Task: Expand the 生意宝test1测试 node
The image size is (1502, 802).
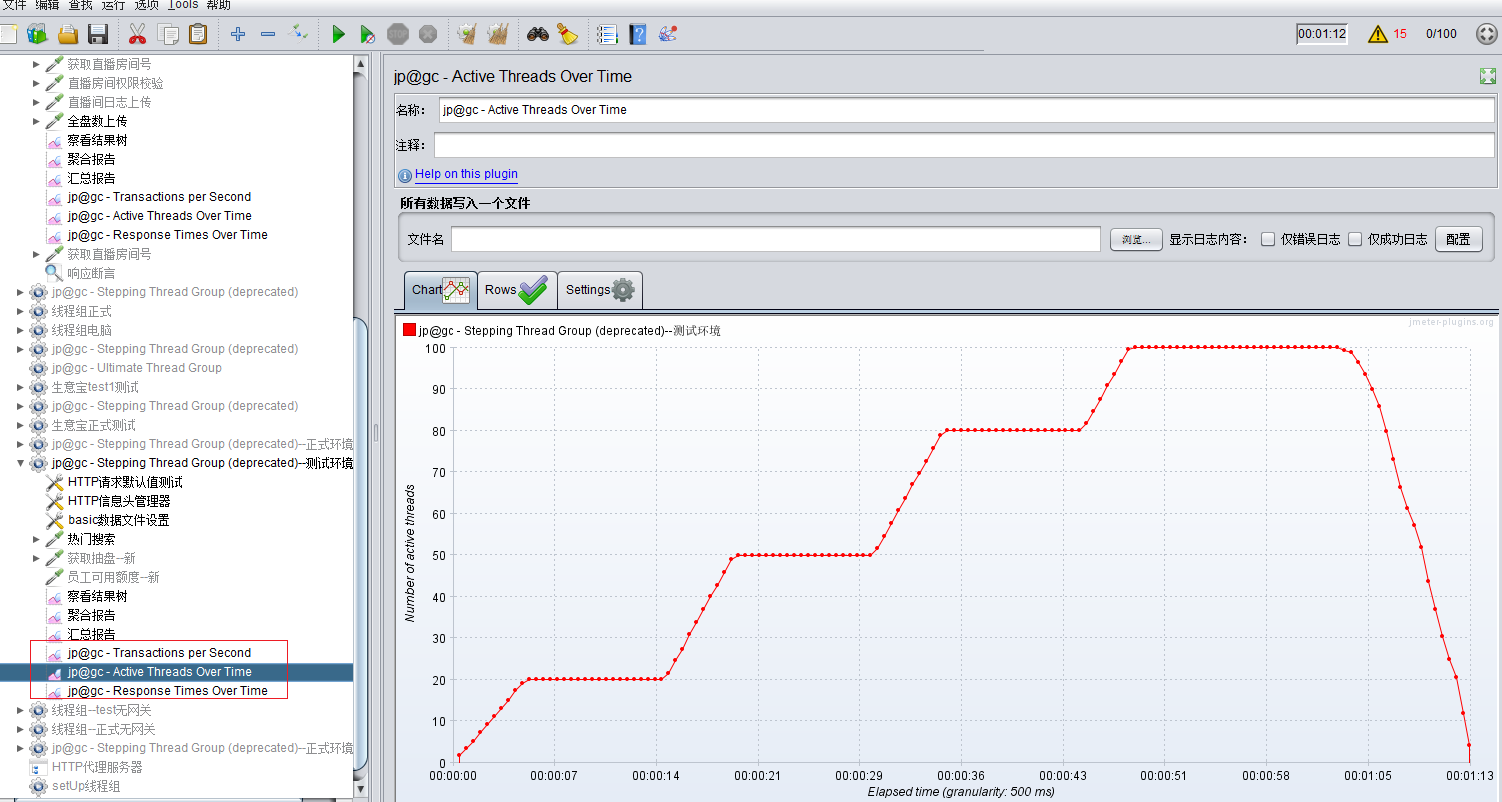Action: [21, 387]
